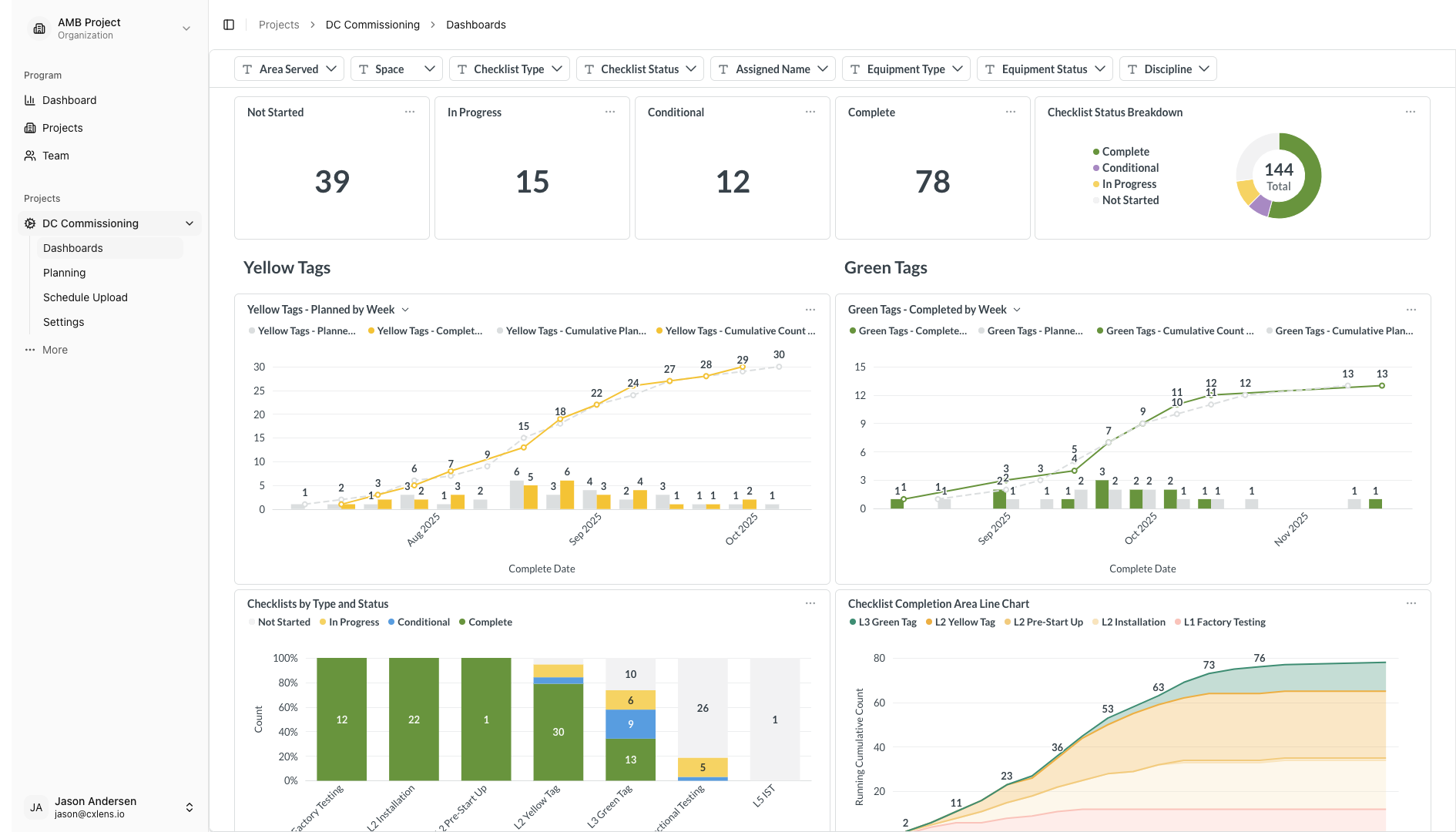Click the DC Commissioning project gear icon
Image resolution: width=1456 pixels, height=832 pixels.
click(29, 223)
